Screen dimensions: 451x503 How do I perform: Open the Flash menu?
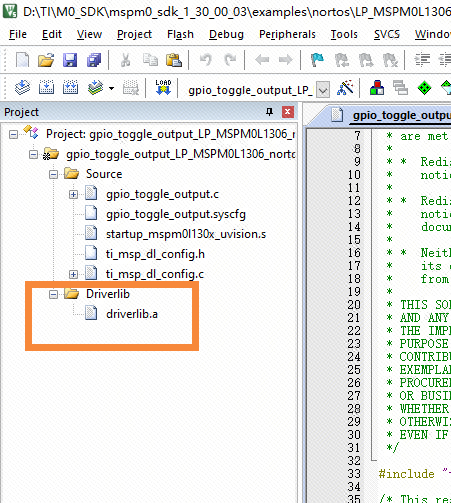pyautogui.click(x=180, y=34)
